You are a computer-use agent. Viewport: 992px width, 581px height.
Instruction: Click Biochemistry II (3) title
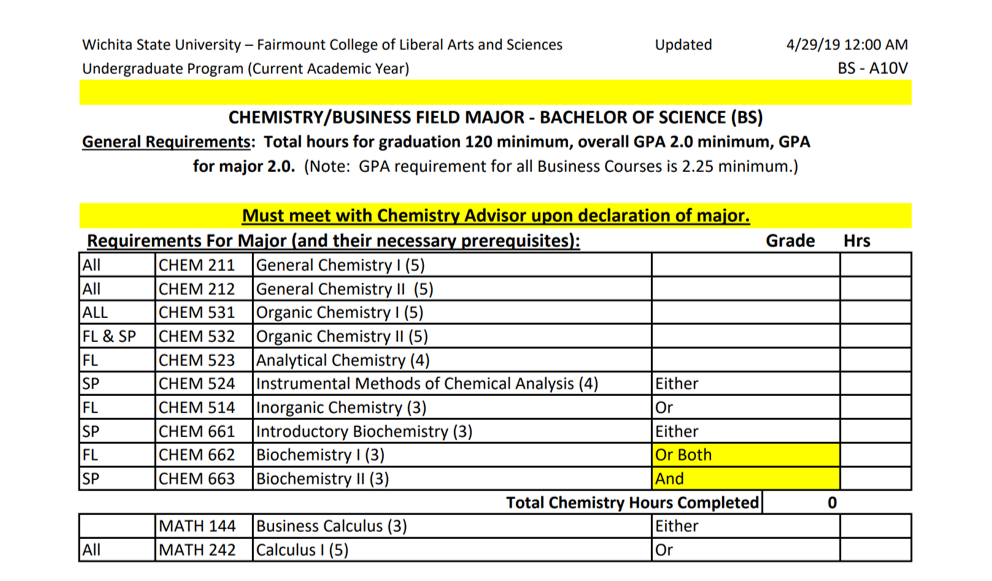click(323, 479)
